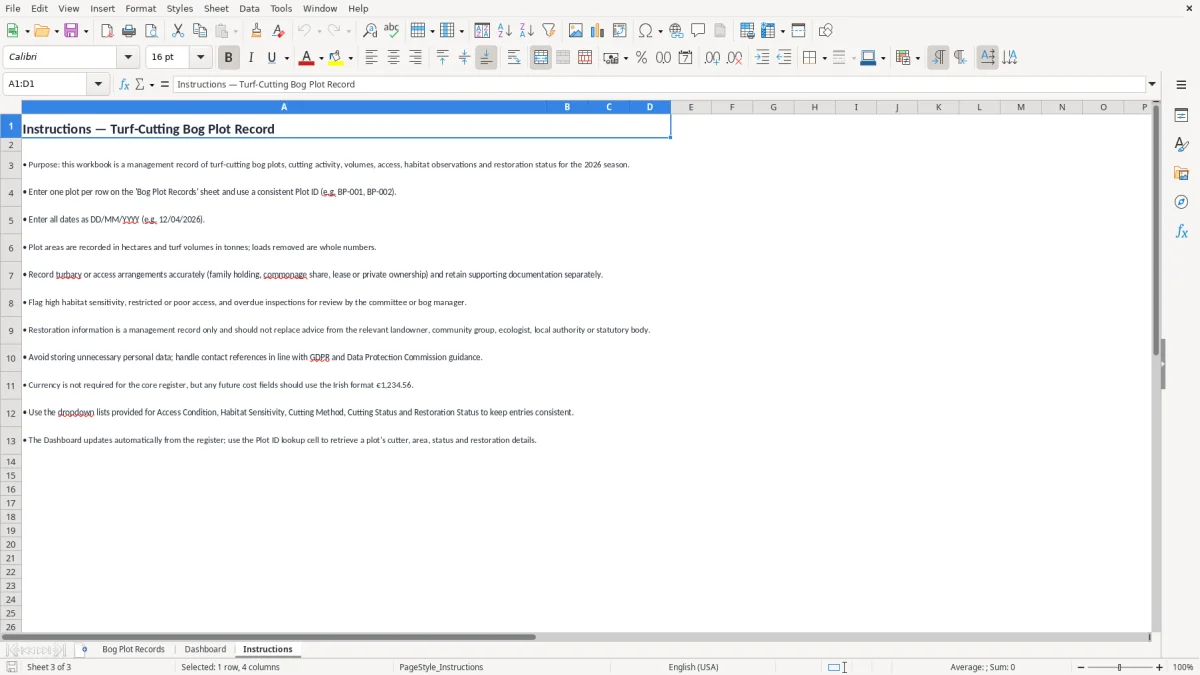Export directly as PDF
Image resolution: width=1200 pixels, height=675 pixels.
click(x=107, y=31)
